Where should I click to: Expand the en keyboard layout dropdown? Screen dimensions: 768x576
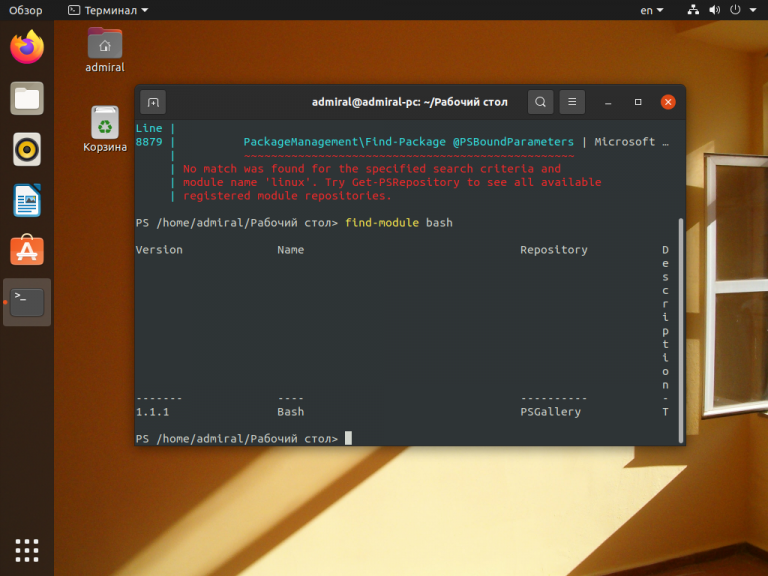click(x=651, y=10)
